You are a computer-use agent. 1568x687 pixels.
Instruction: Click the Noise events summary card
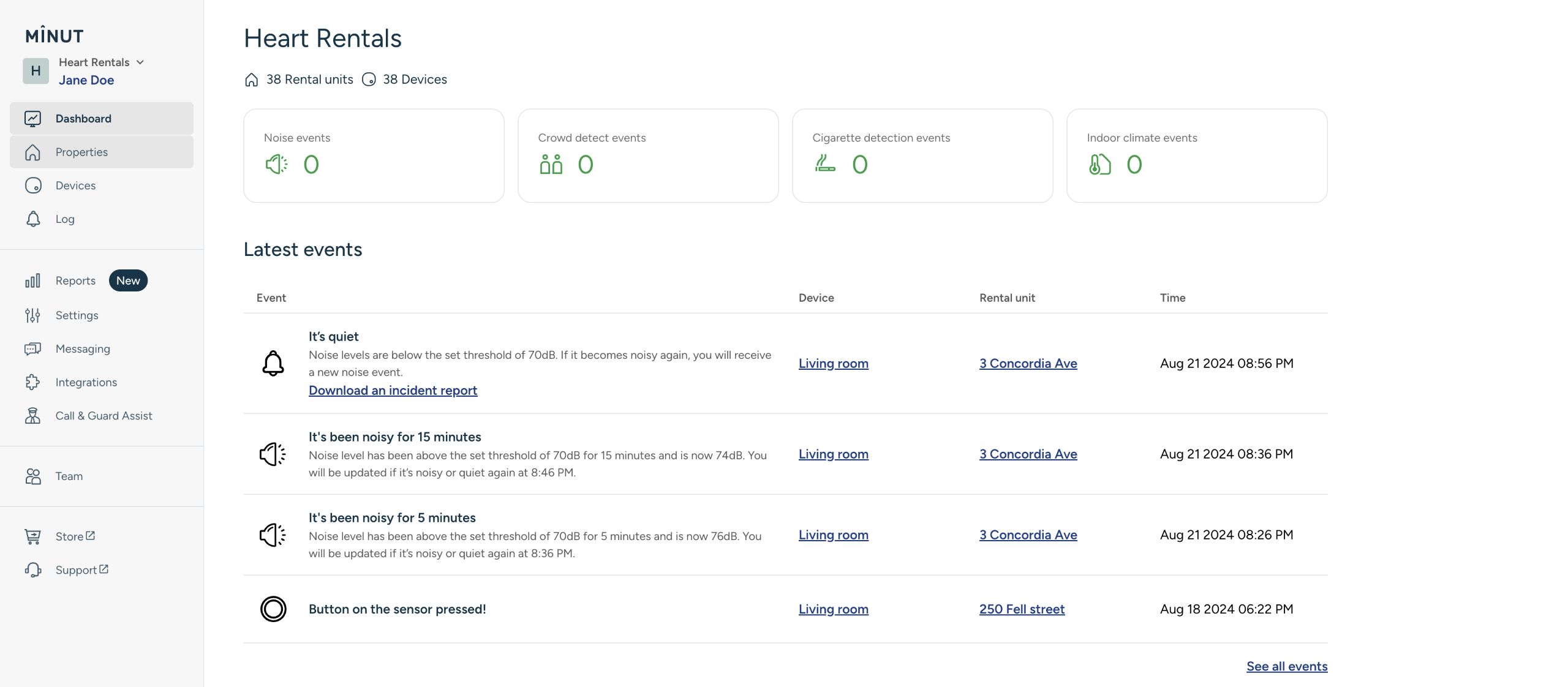click(x=374, y=156)
